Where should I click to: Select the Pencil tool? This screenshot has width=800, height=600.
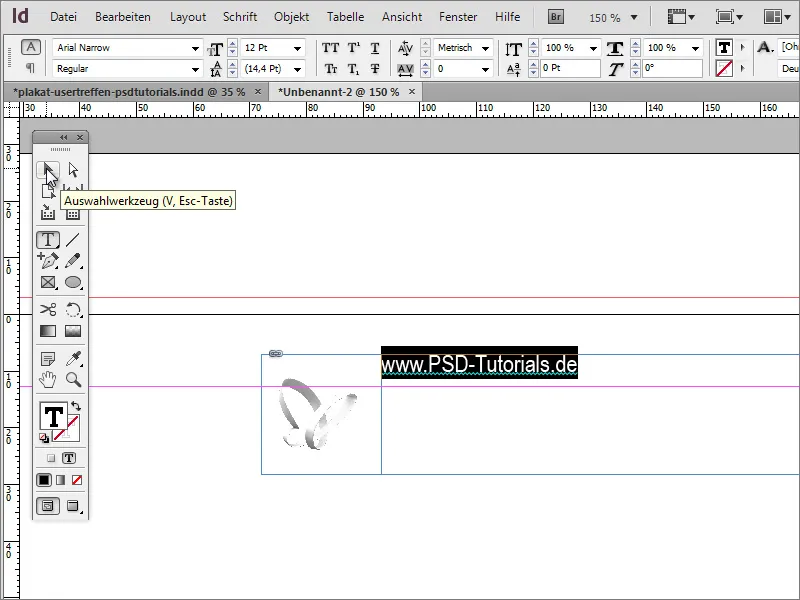tap(73, 261)
